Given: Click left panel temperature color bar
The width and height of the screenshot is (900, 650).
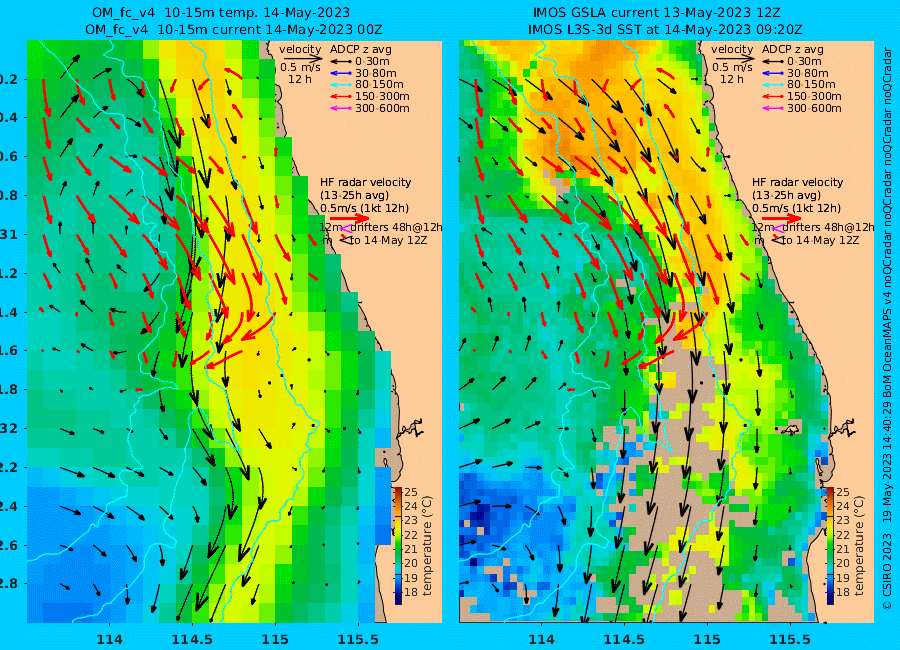Looking at the screenshot, I should [398, 546].
